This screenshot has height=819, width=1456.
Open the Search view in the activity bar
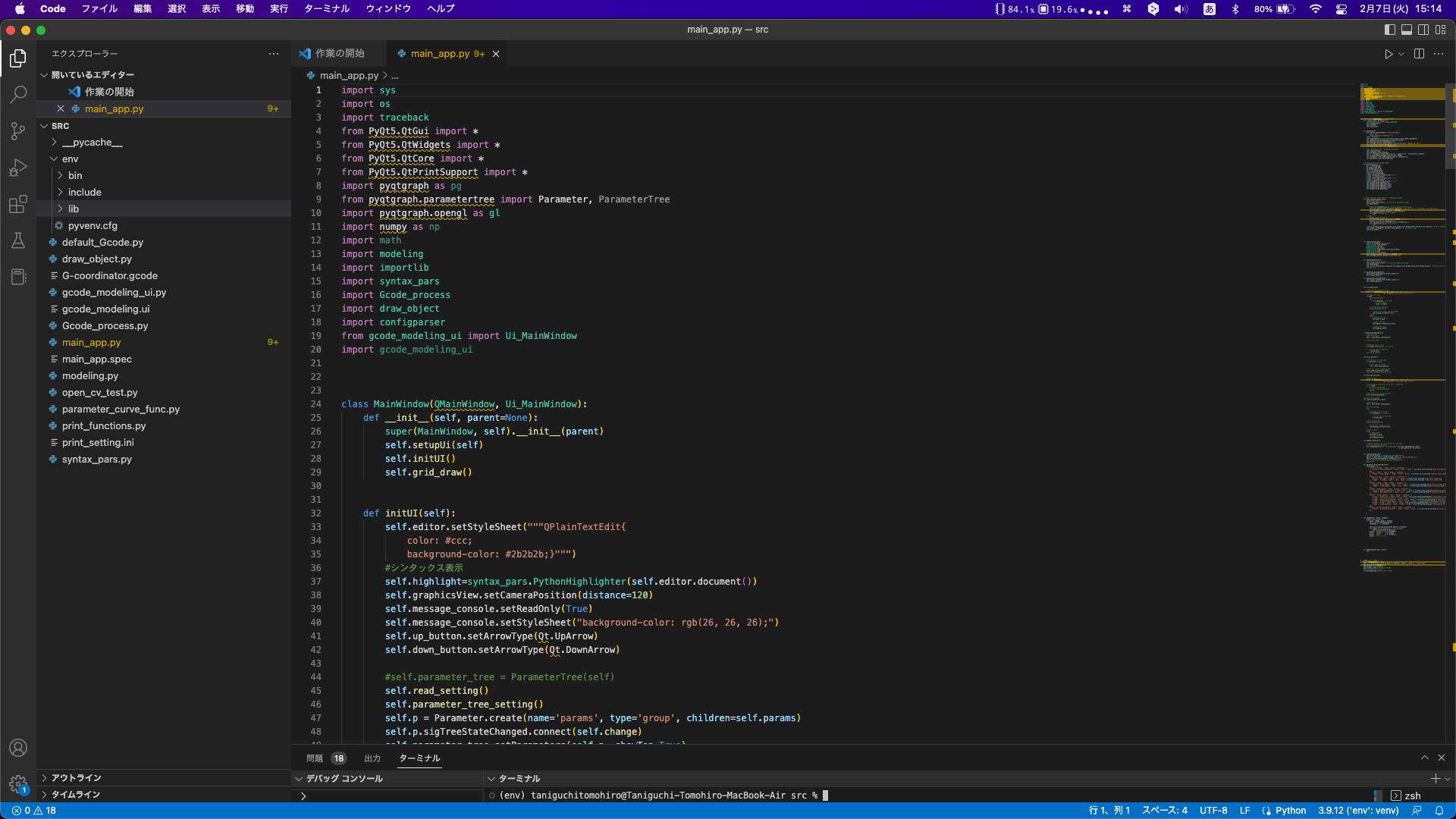pos(18,94)
